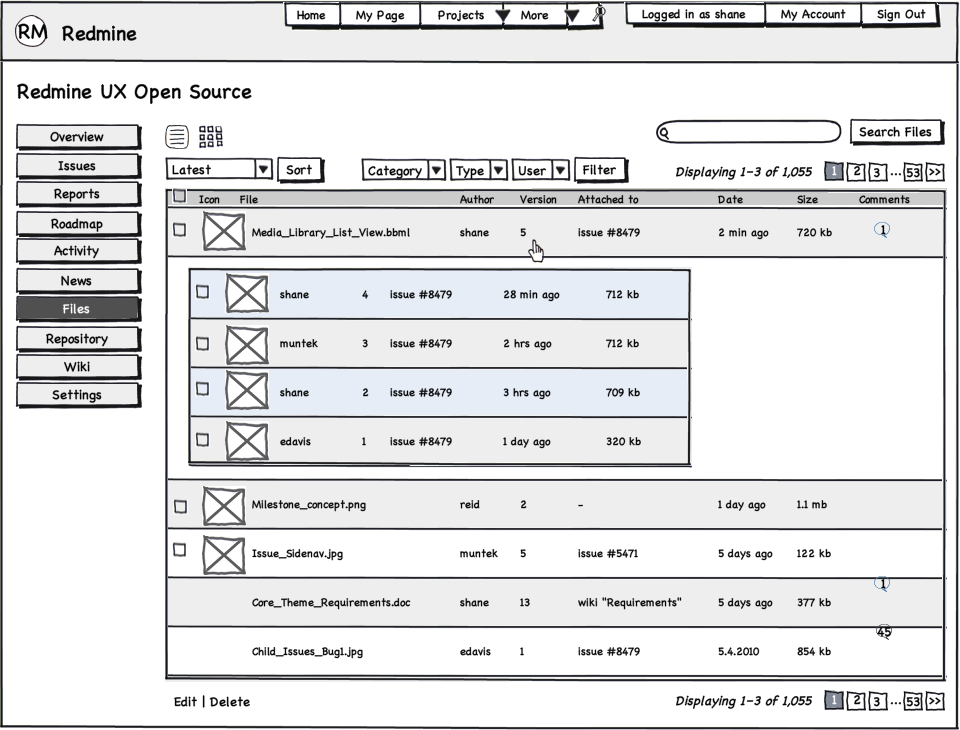The height and width of the screenshot is (730, 960).
Task: Click thumbnail of version 2 by shane
Action: 247,391
